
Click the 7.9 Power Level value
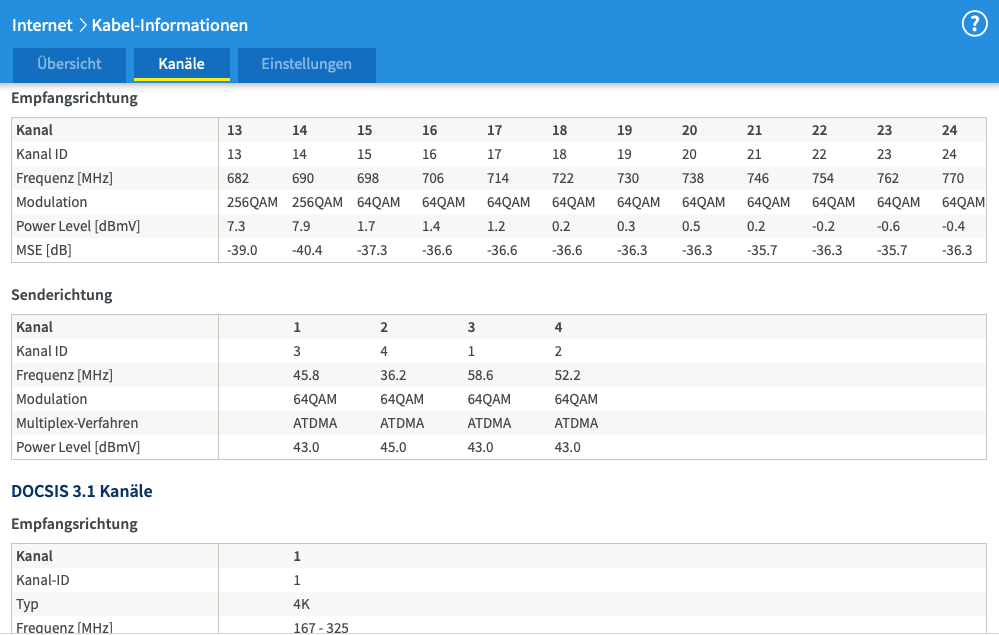tap(301, 226)
